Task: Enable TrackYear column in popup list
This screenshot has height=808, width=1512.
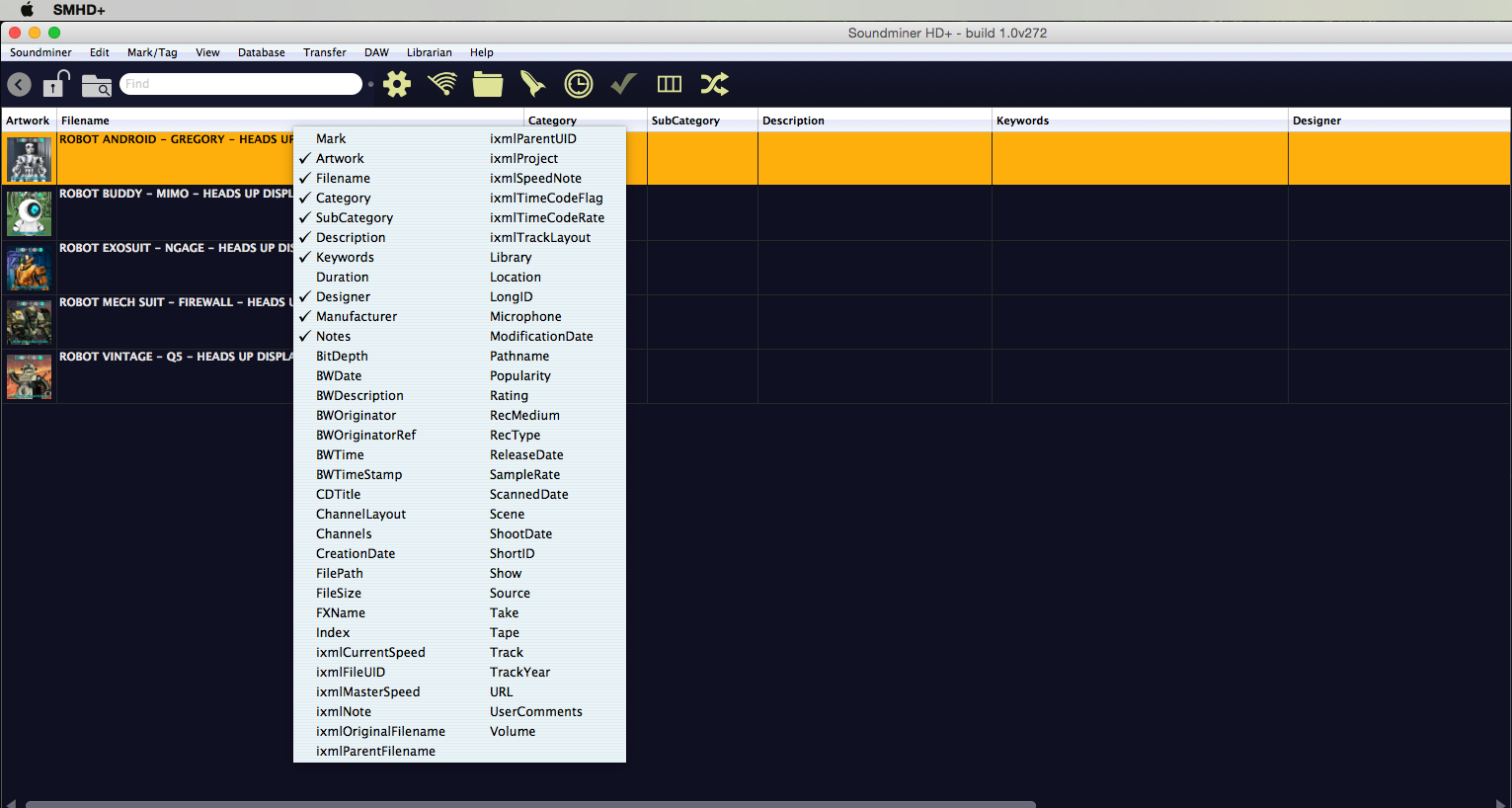Action: (x=519, y=672)
